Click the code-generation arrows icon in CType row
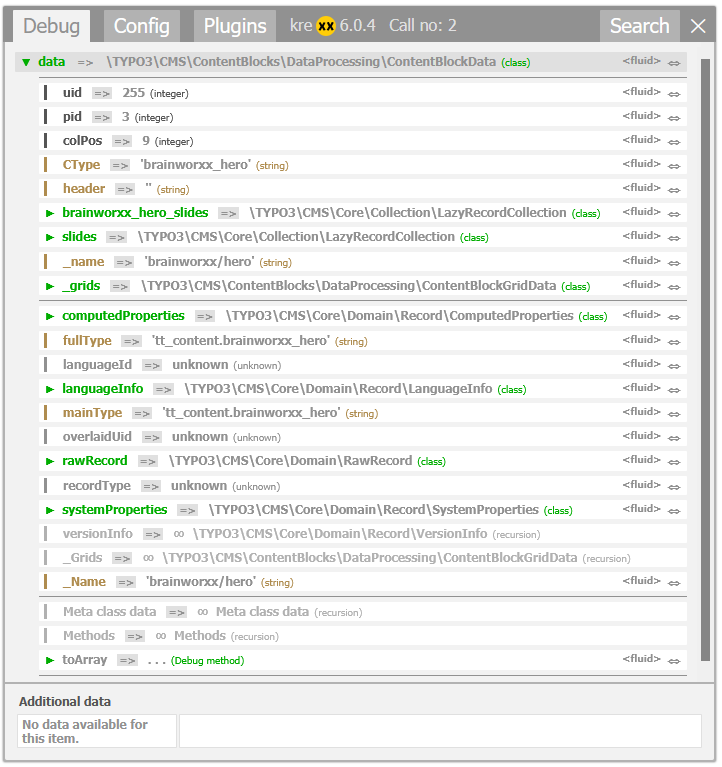The height and width of the screenshot is (767, 722). click(674, 165)
